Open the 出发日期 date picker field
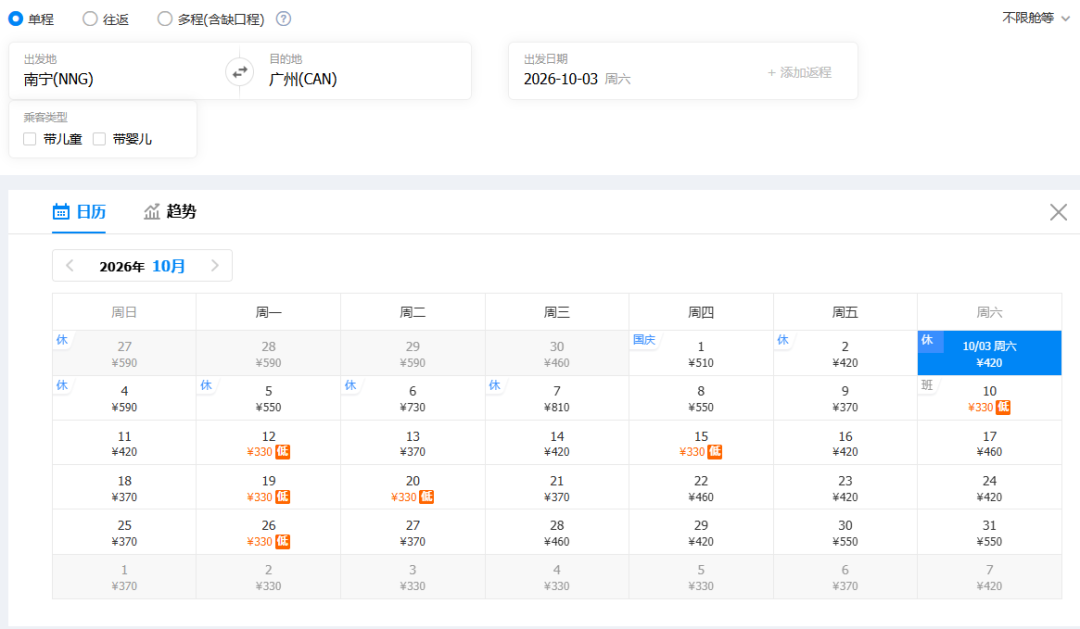1080x629 pixels. click(682, 71)
